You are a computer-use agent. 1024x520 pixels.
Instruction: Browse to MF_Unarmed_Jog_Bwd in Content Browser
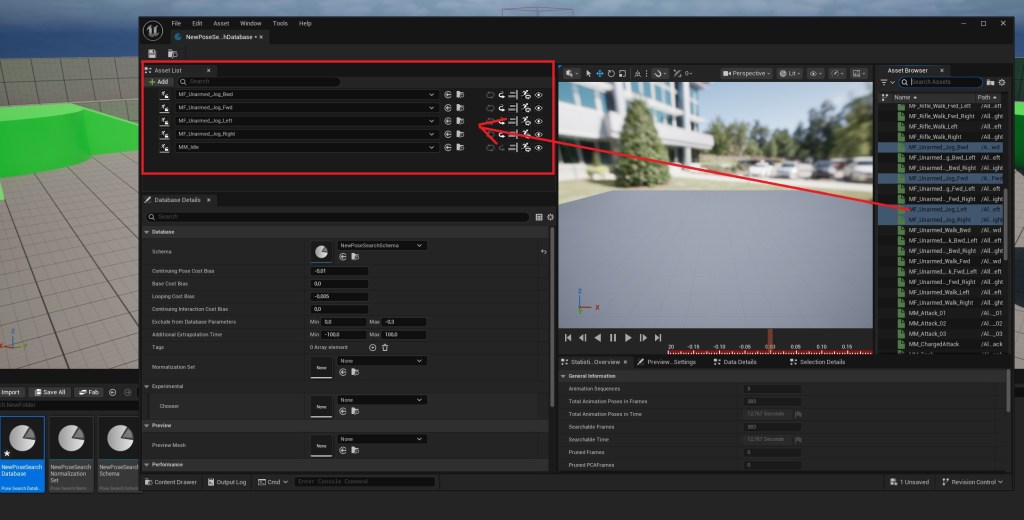tap(459, 94)
